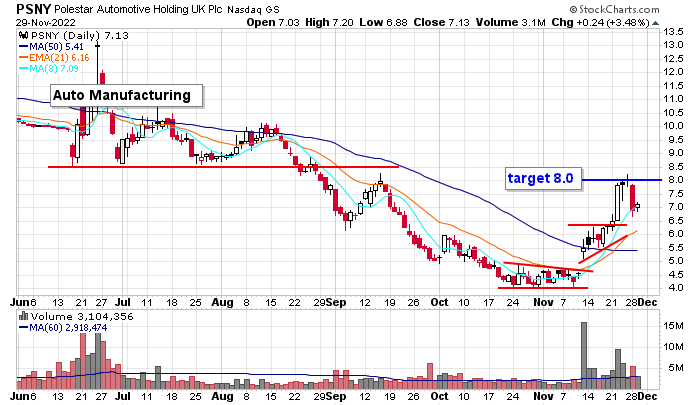Click the Oct label on volume panel date axis
This screenshot has height=405, width=700.
439,396
